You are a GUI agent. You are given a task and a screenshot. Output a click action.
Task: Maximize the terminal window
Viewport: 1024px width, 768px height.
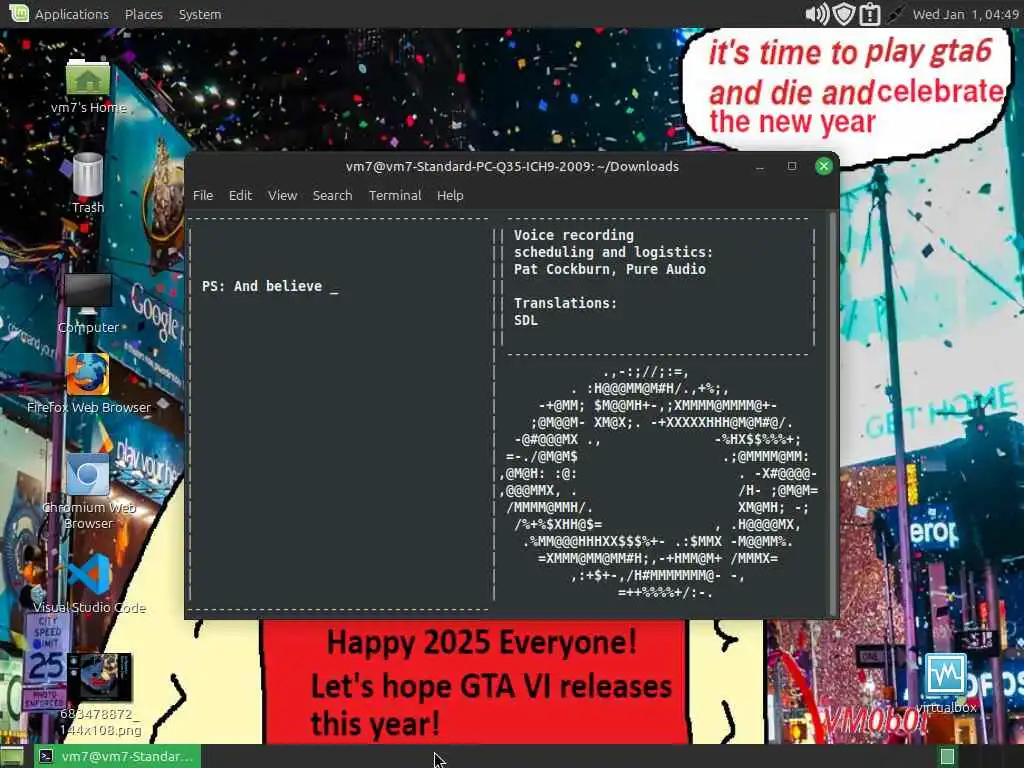point(792,167)
